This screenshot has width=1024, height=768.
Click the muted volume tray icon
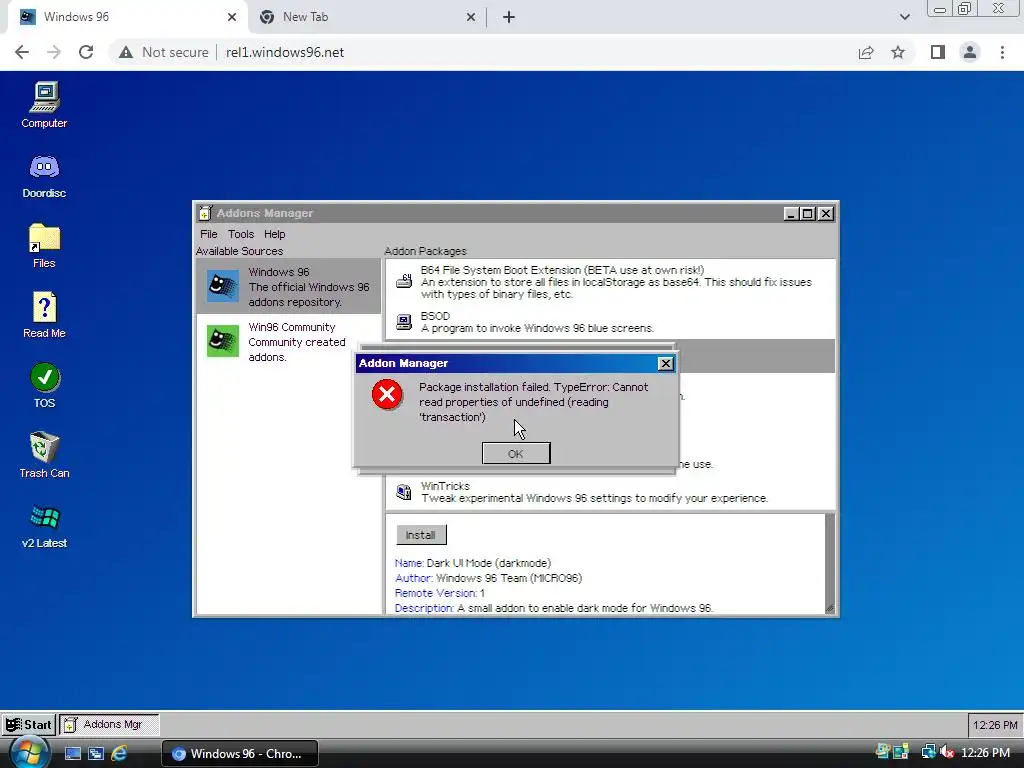point(947,752)
